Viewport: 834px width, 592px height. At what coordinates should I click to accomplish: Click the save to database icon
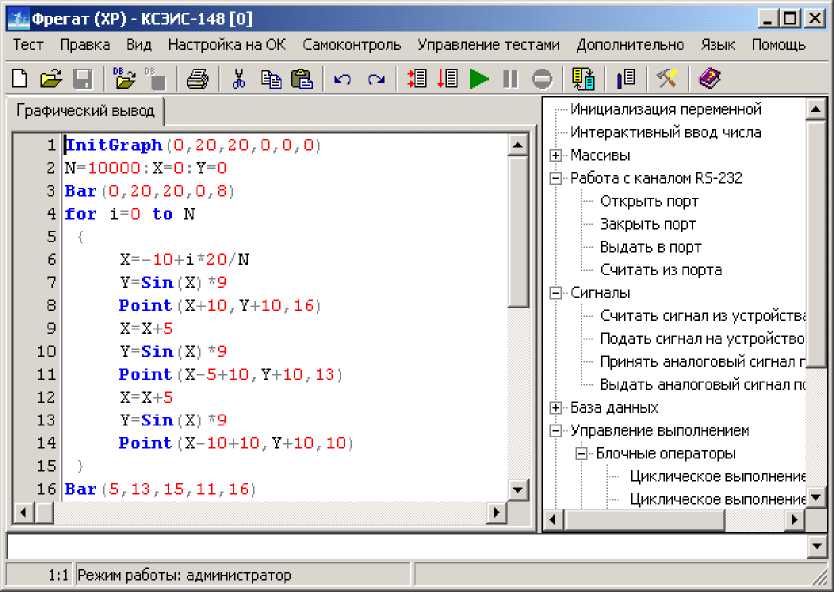(155, 79)
